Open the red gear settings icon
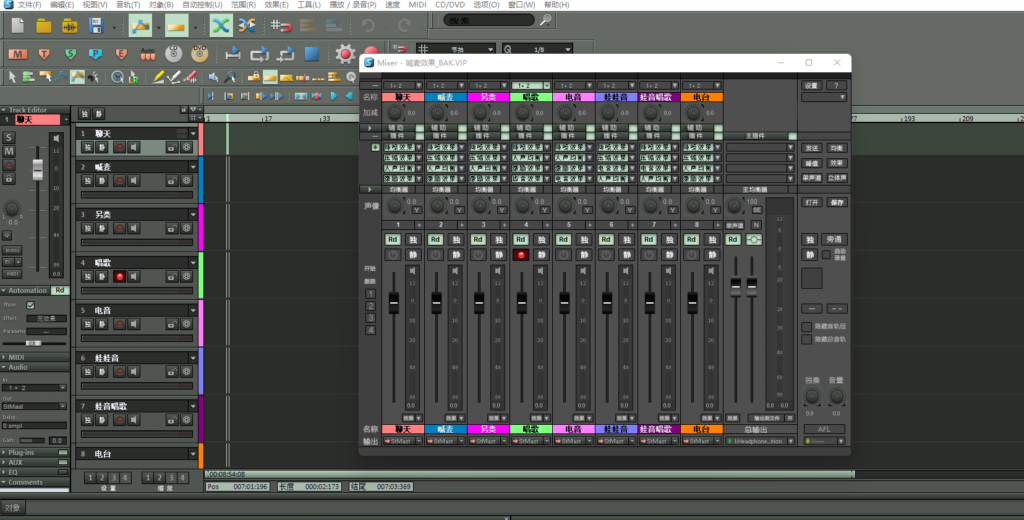Screen dimensions: 1024x520 346,53
